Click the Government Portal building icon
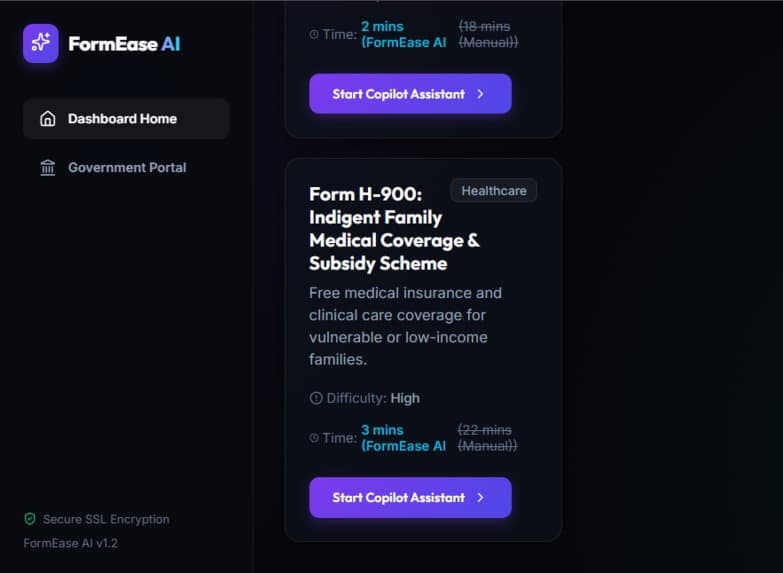 (x=48, y=167)
